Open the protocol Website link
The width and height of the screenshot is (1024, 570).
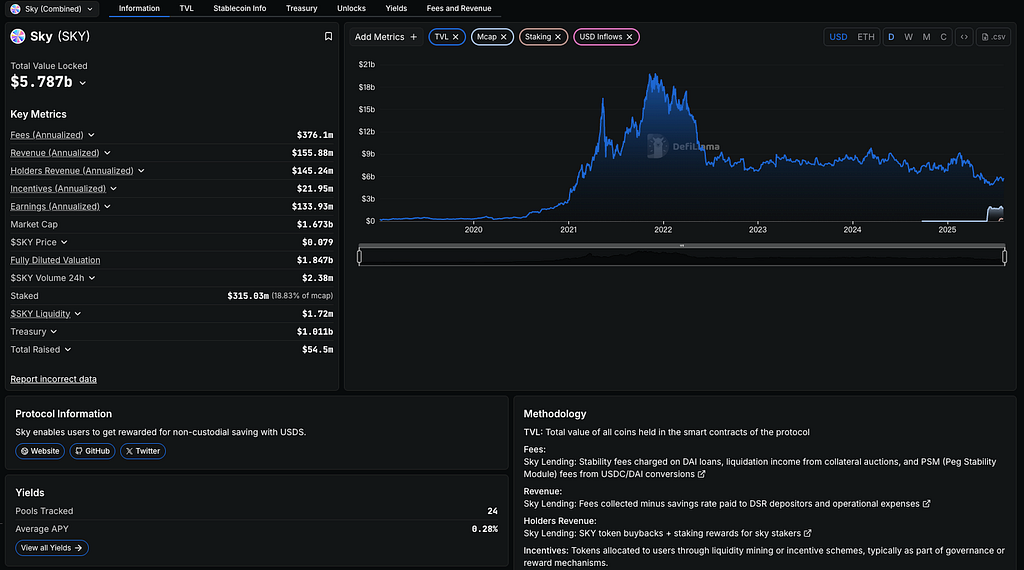click(x=40, y=451)
